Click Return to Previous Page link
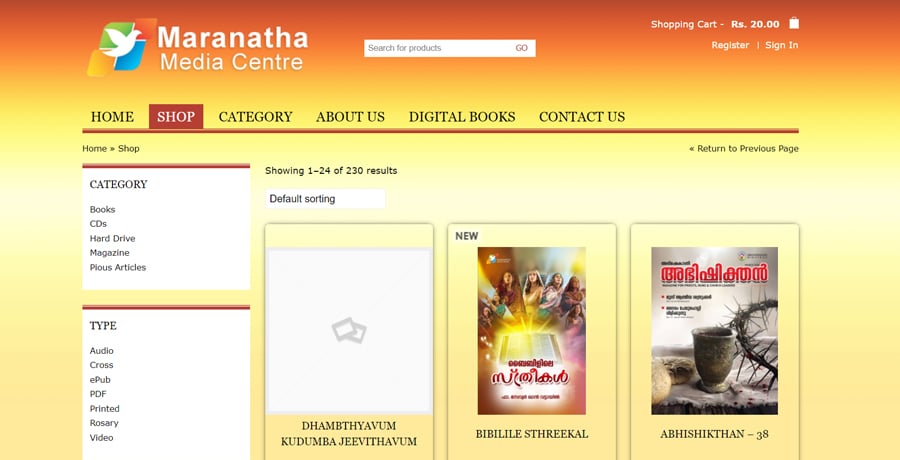900x460 pixels. tap(744, 148)
